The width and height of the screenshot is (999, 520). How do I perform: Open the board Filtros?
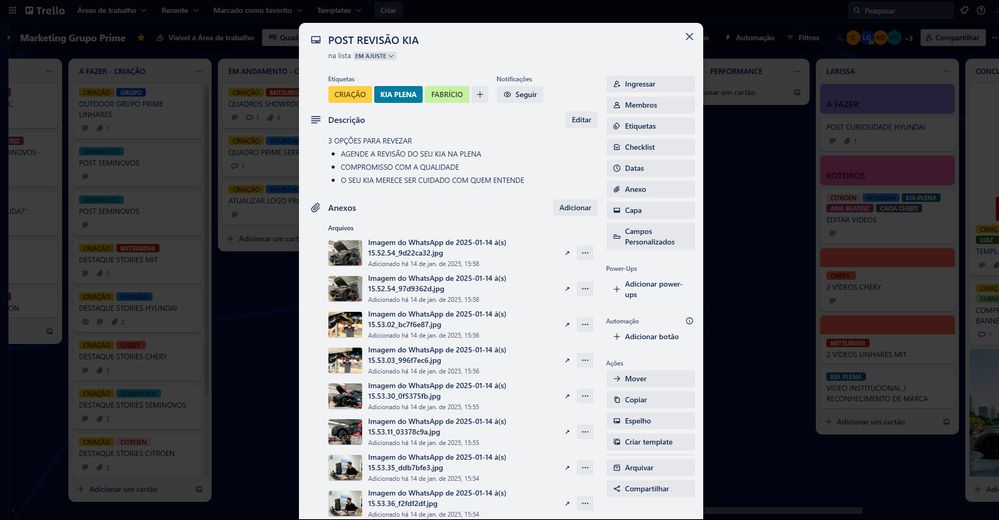803,38
